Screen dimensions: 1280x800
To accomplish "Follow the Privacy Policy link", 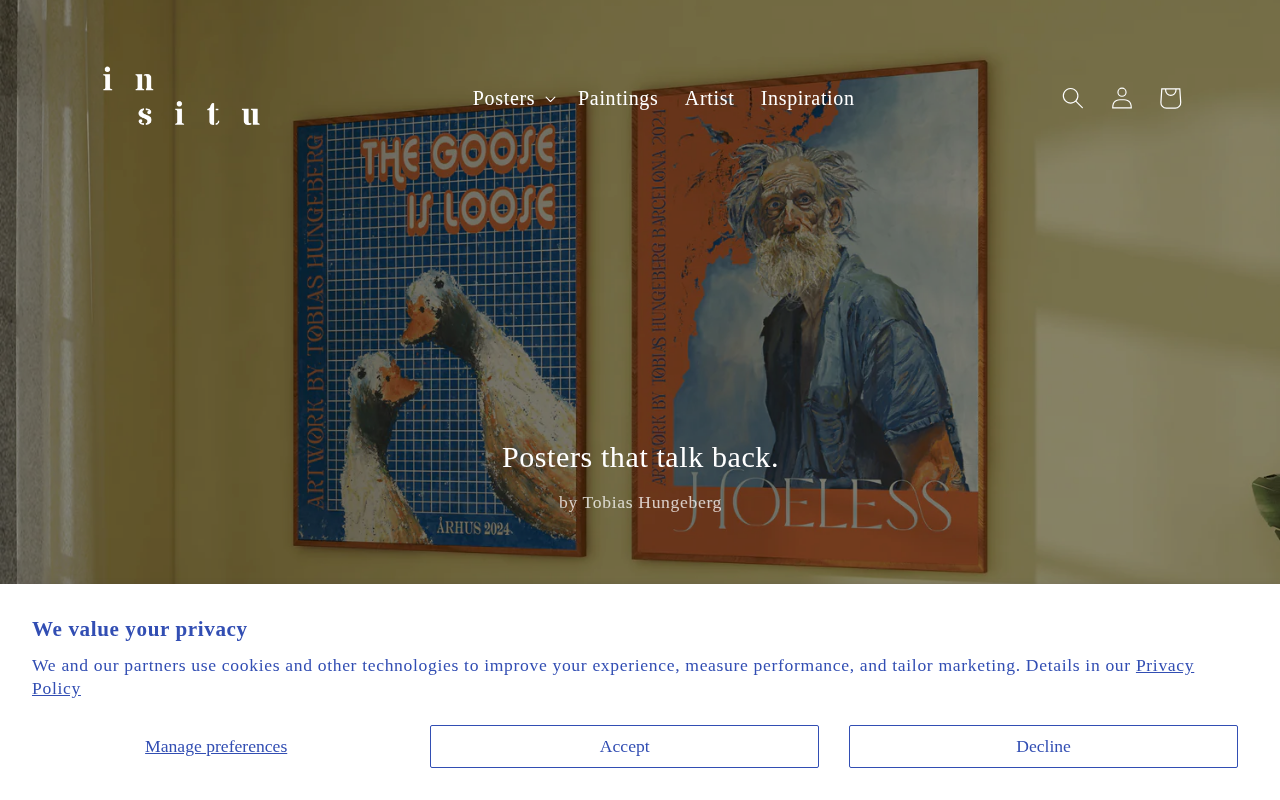I will tap(613, 677).
